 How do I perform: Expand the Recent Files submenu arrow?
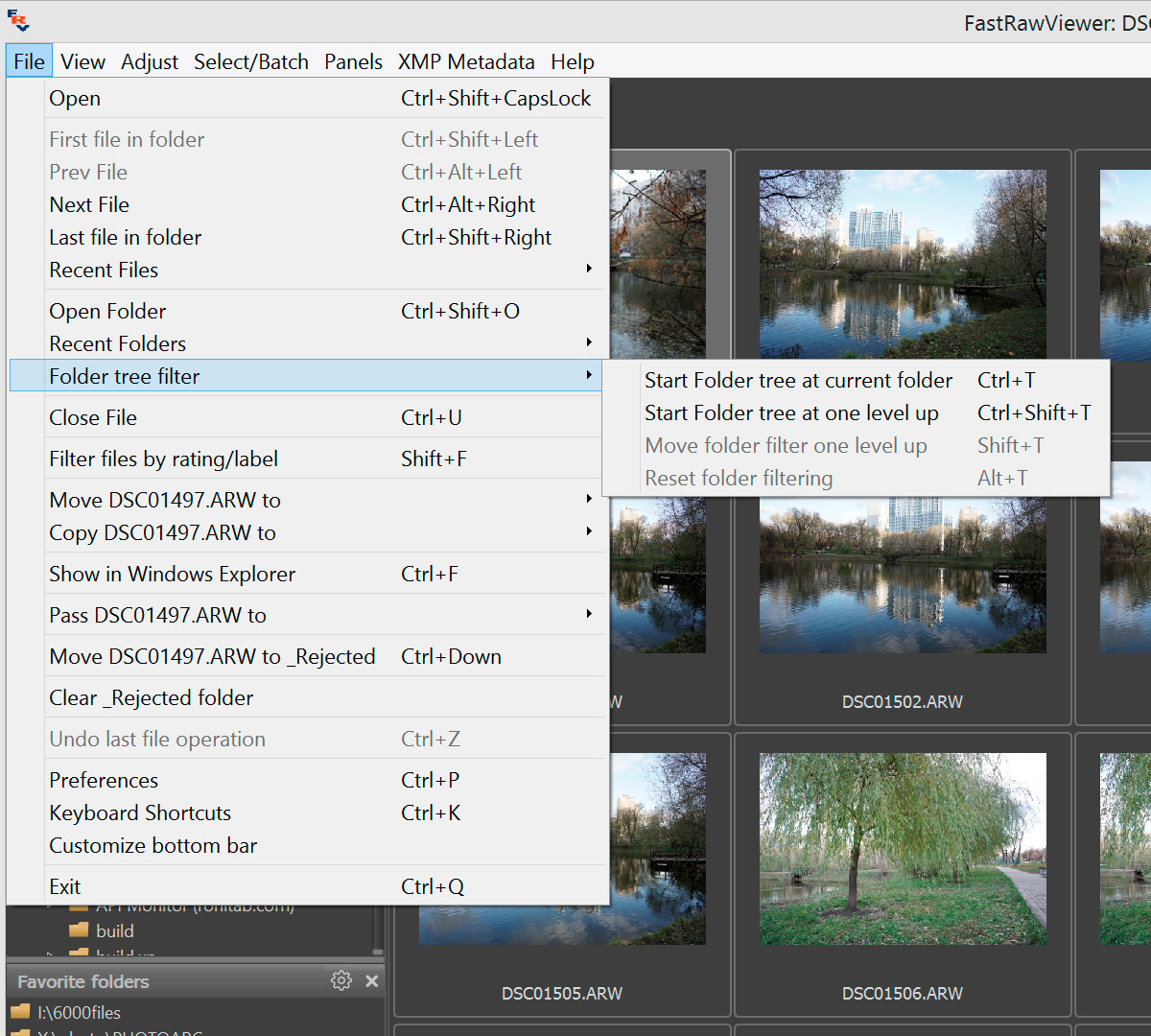coord(589,270)
